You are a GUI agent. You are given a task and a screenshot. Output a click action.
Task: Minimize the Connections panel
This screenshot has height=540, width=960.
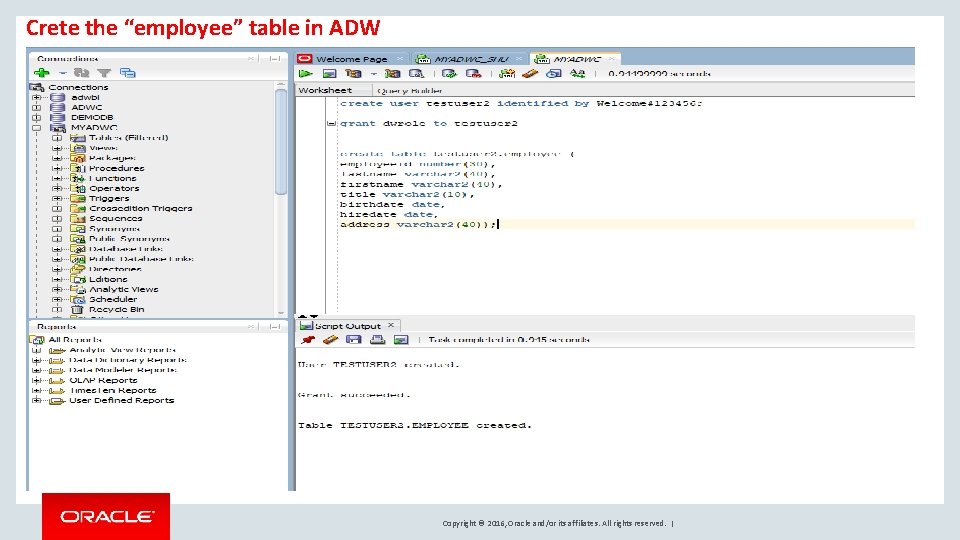pos(275,59)
